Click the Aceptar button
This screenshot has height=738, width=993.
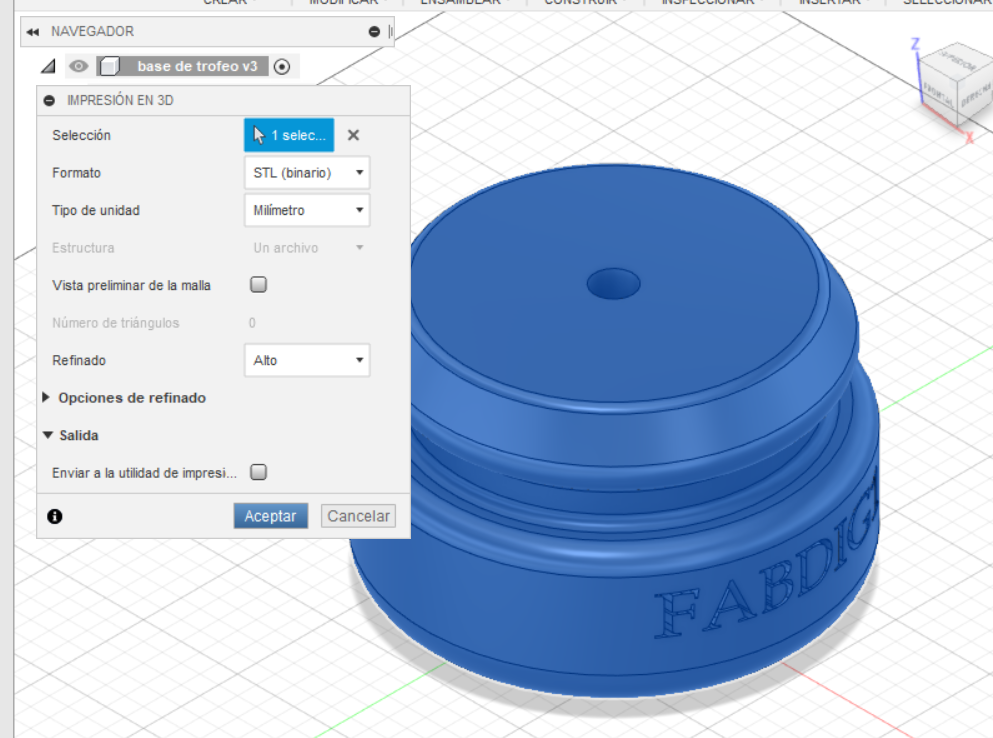270,516
